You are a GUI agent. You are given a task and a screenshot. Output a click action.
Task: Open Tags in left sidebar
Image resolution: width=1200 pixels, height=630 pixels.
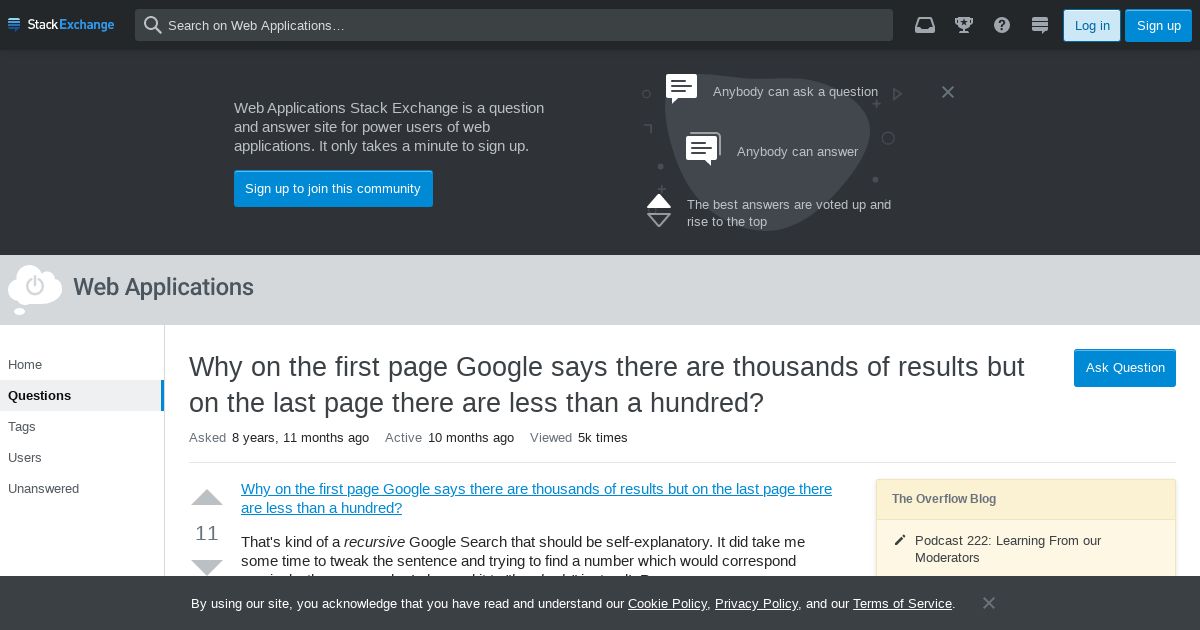(x=22, y=427)
